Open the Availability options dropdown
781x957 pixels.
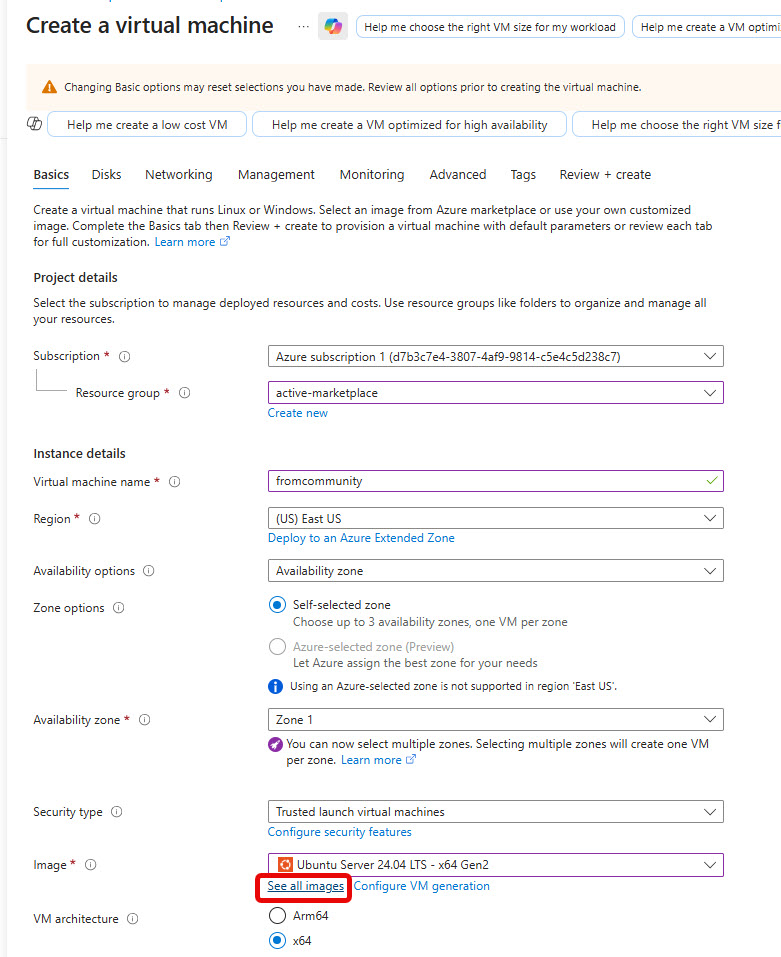click(495, 571)
